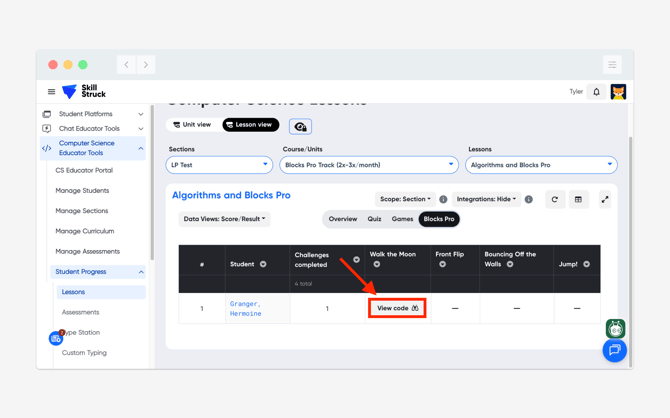The image size is (670, 418).
Task: Click the notification bell icon
Action: [x=596, y=92]
